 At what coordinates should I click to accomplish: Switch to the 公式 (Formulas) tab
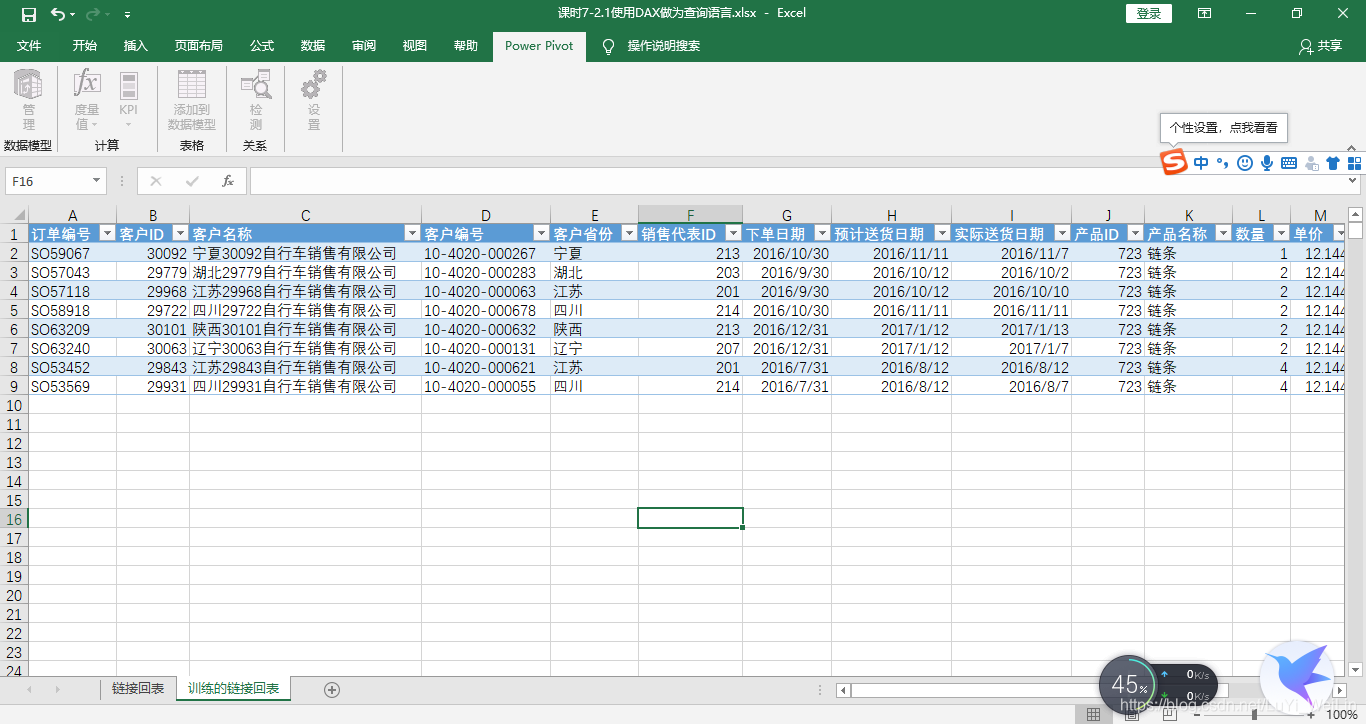(x=262, y=46)
